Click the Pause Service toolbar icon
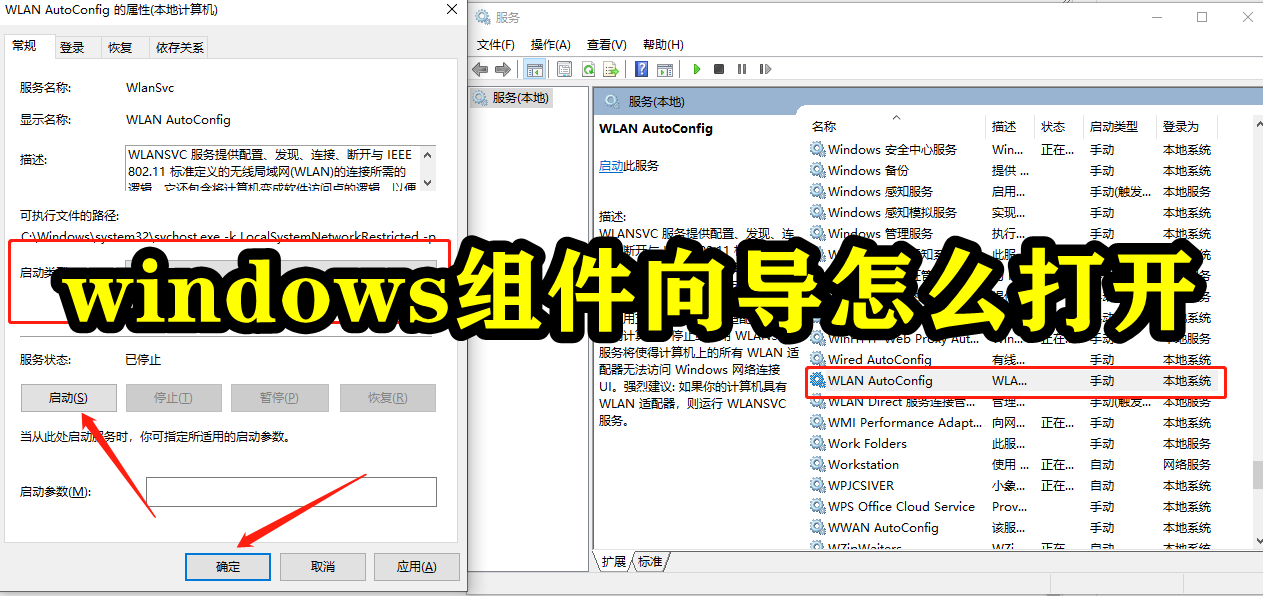This screenshot has width=1263, height=596. pyautogui.click(x=742, y=69)
